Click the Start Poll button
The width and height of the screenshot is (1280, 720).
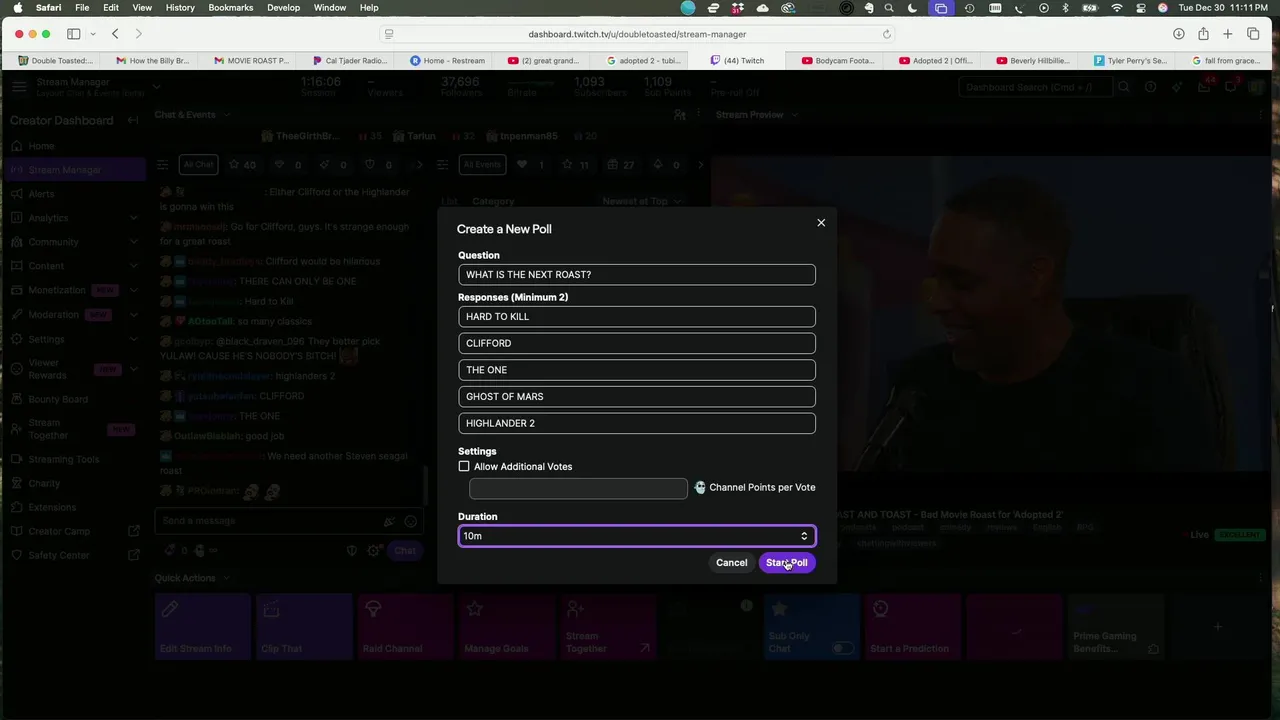point(786,563)
